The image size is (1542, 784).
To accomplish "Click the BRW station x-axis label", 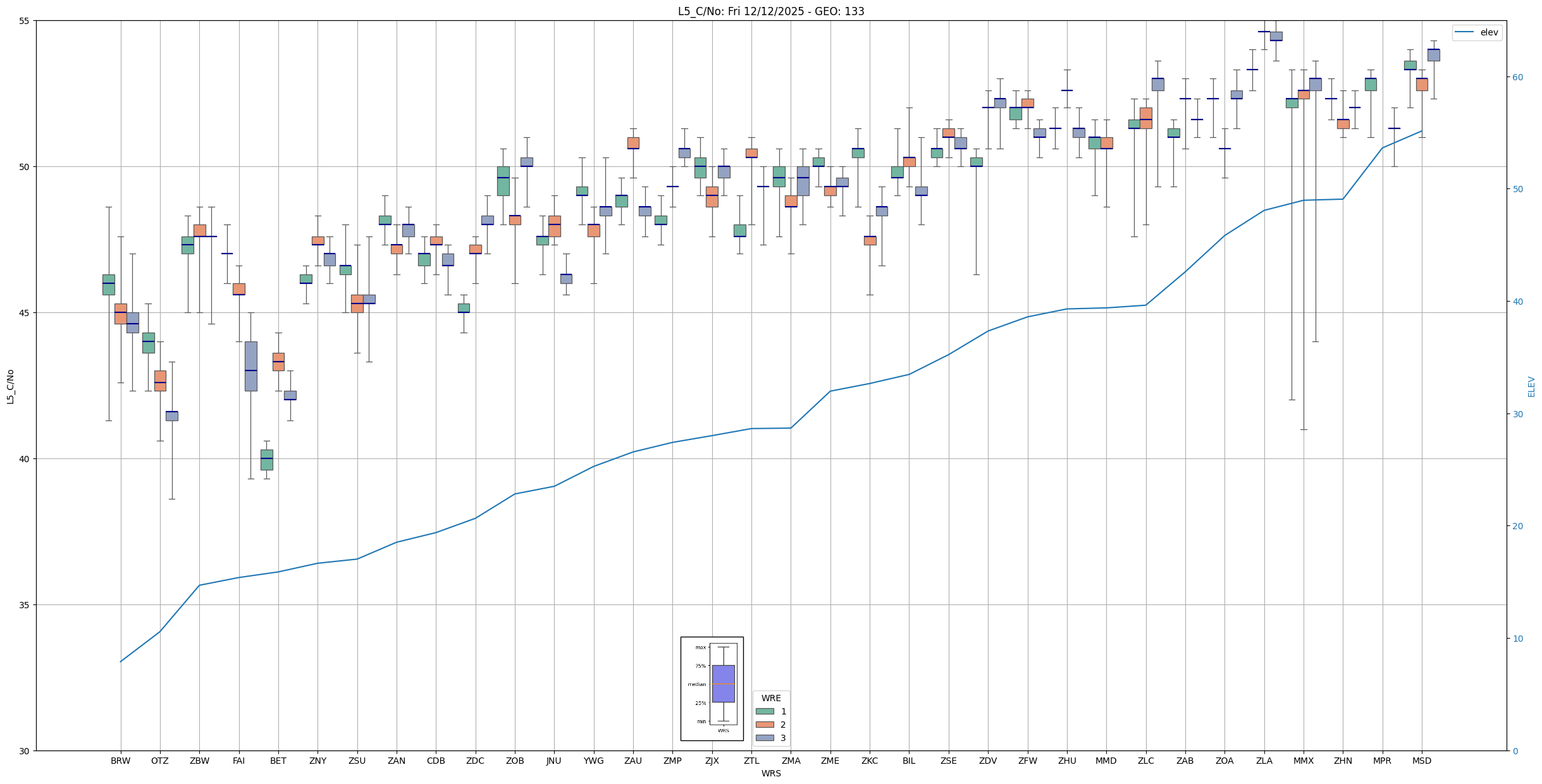I will click(120, 761).
